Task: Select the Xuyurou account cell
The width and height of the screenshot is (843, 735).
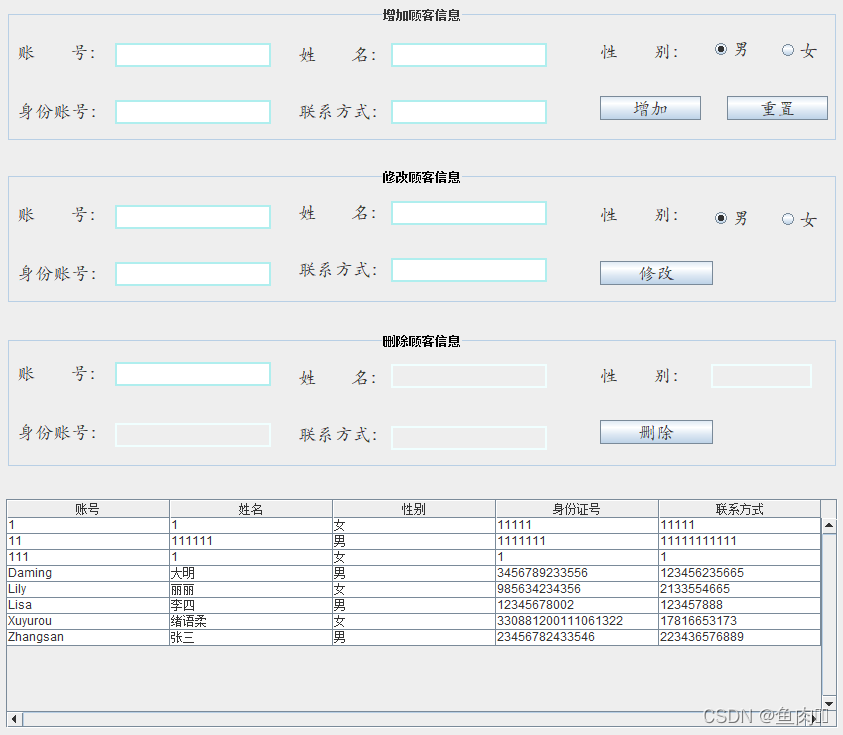Action: [x=88, y=622]
